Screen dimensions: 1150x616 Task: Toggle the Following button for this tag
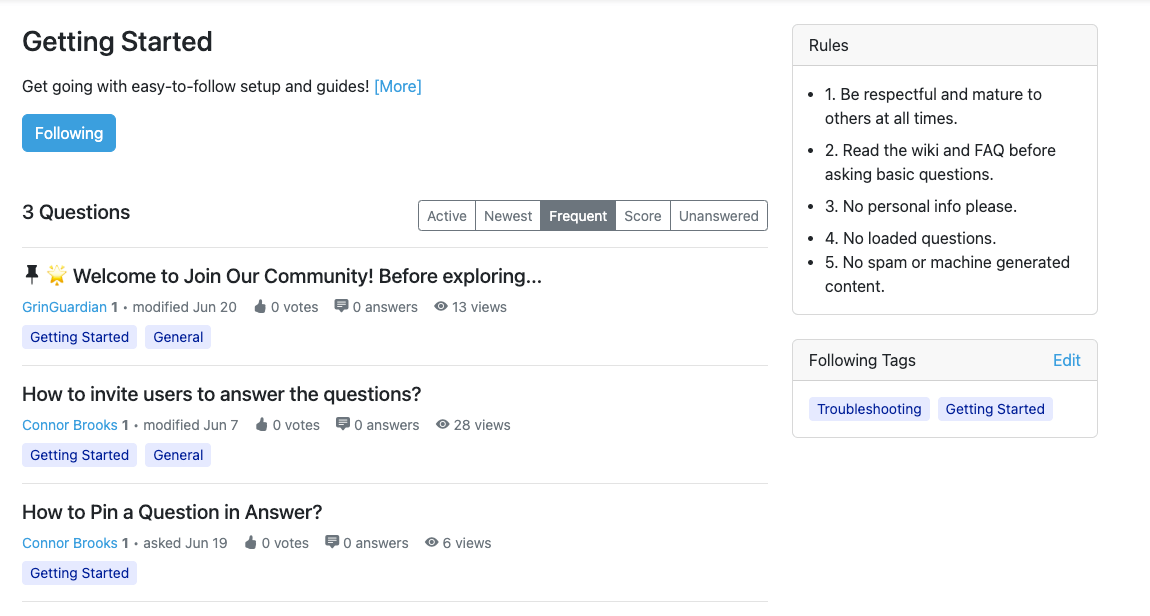click(x=69, y=133)
